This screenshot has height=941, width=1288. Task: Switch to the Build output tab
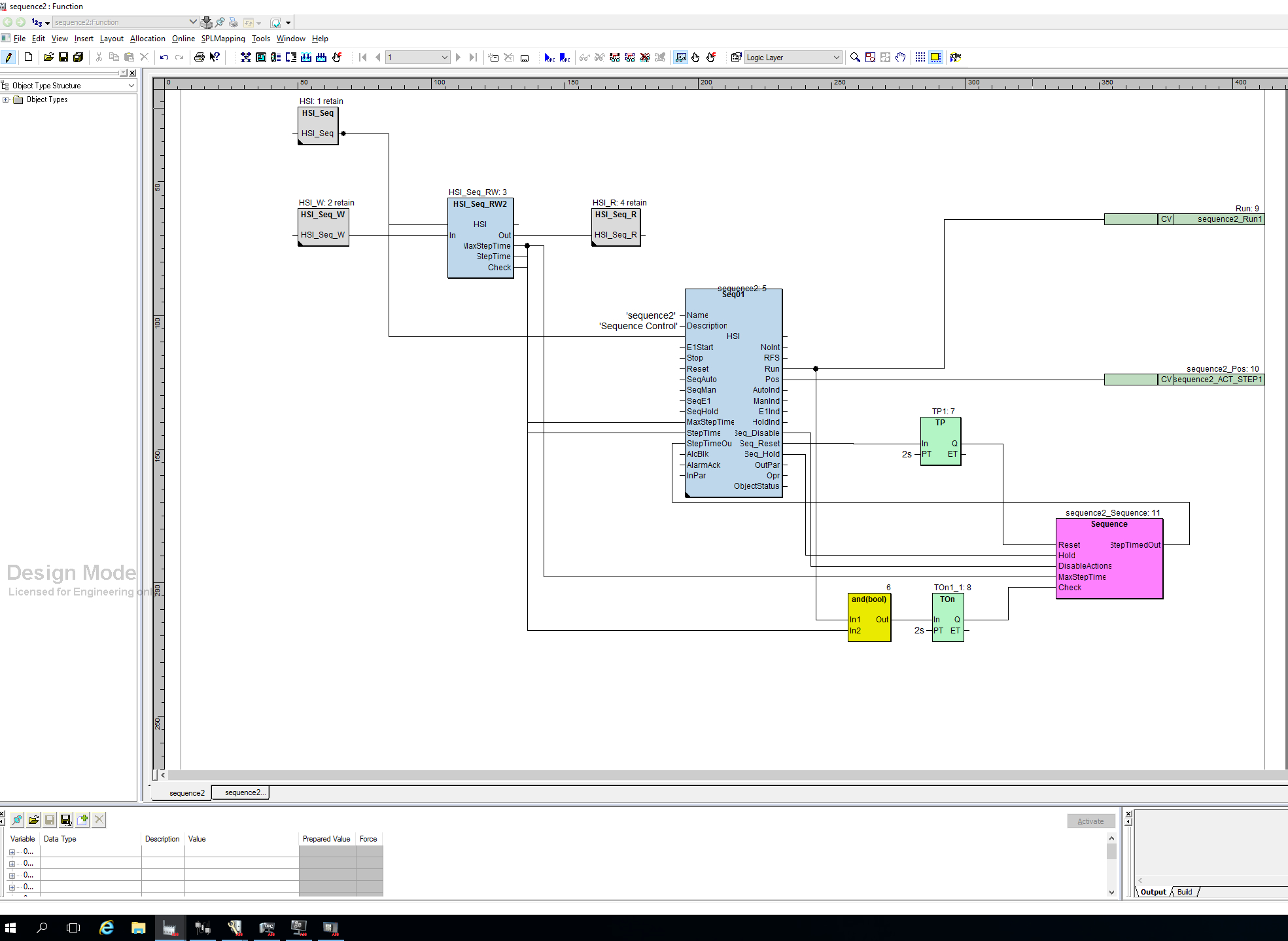point(1185,892)
